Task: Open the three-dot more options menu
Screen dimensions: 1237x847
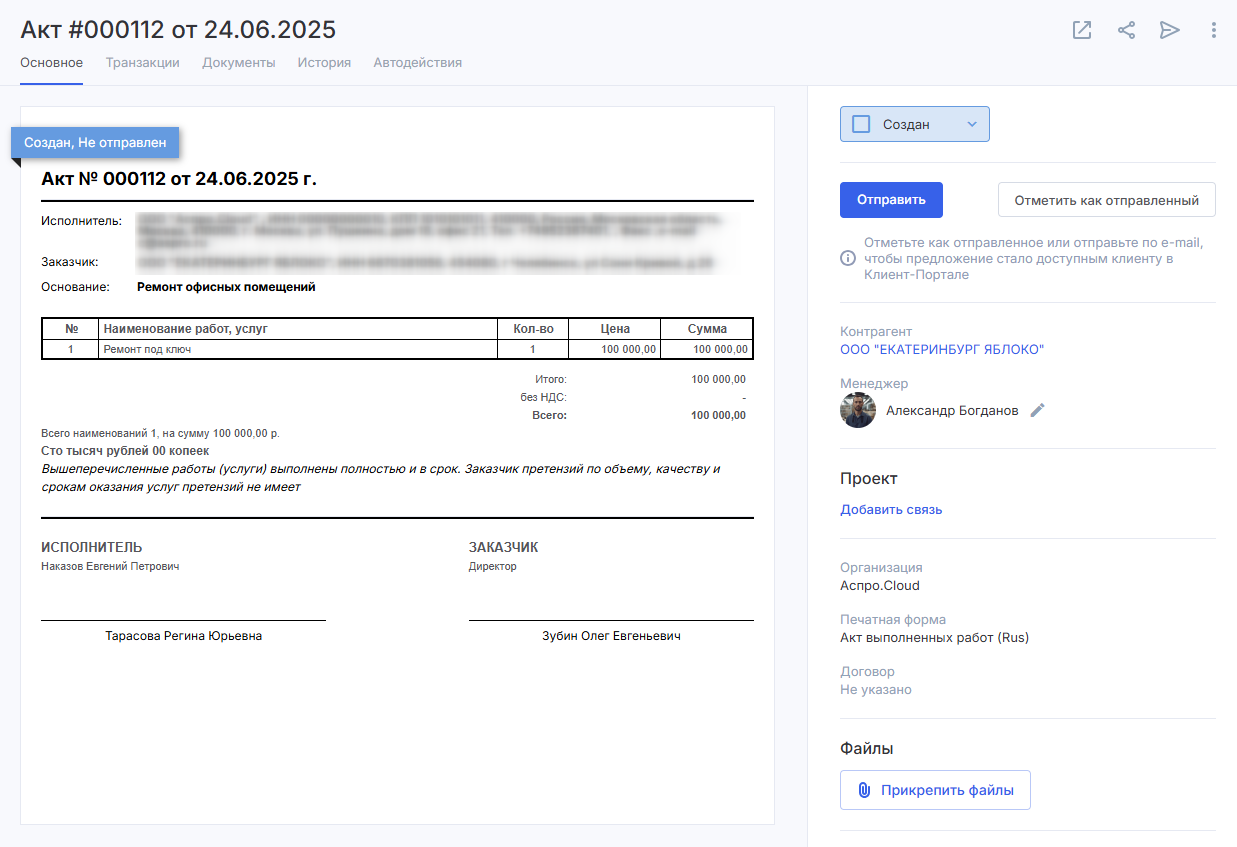Action: click(x=1213, y=30)
